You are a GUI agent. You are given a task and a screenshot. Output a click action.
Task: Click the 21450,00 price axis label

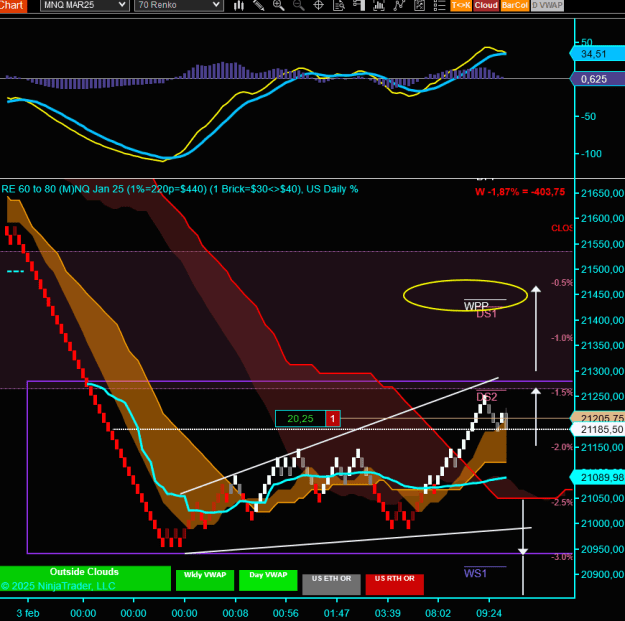point(602,295)
